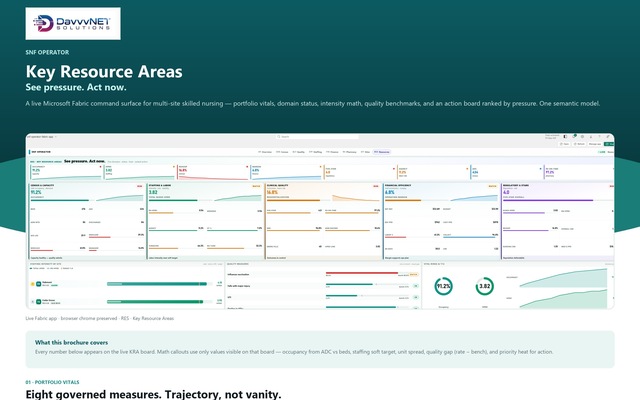Select the Occupancy 91.2% KPI card
The width and height of the screenshot is (640, 400).
[67, 172]
